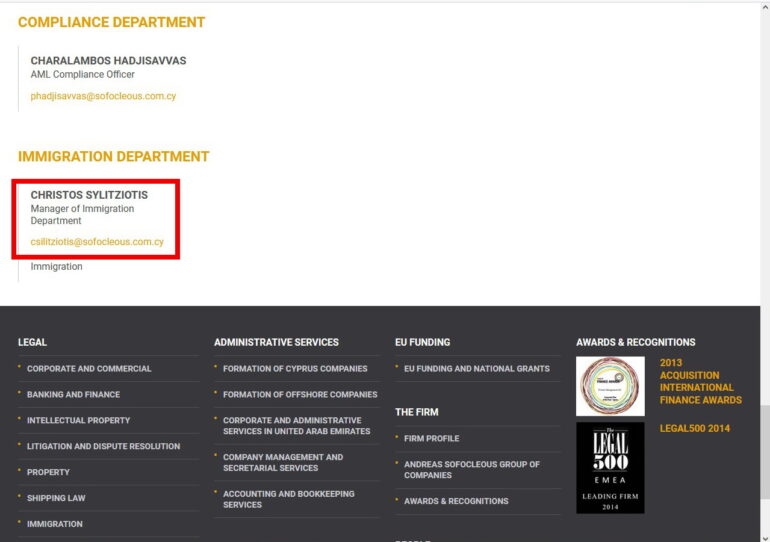
Task: Open Formation of Offshore Companies link
Action: coord(300,395)
